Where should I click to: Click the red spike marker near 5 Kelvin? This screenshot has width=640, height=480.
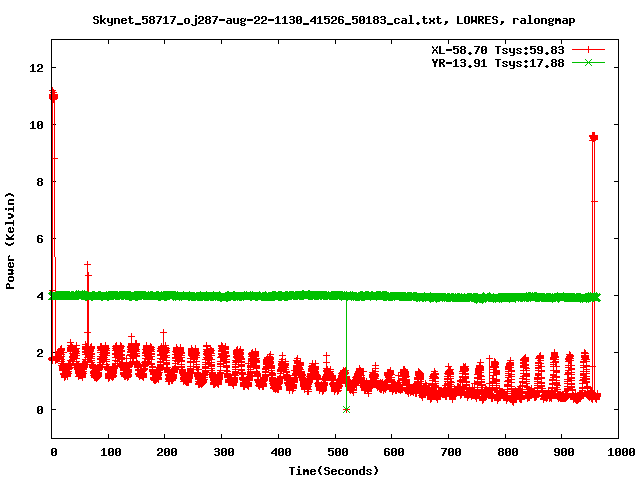[x=87, y=265]
